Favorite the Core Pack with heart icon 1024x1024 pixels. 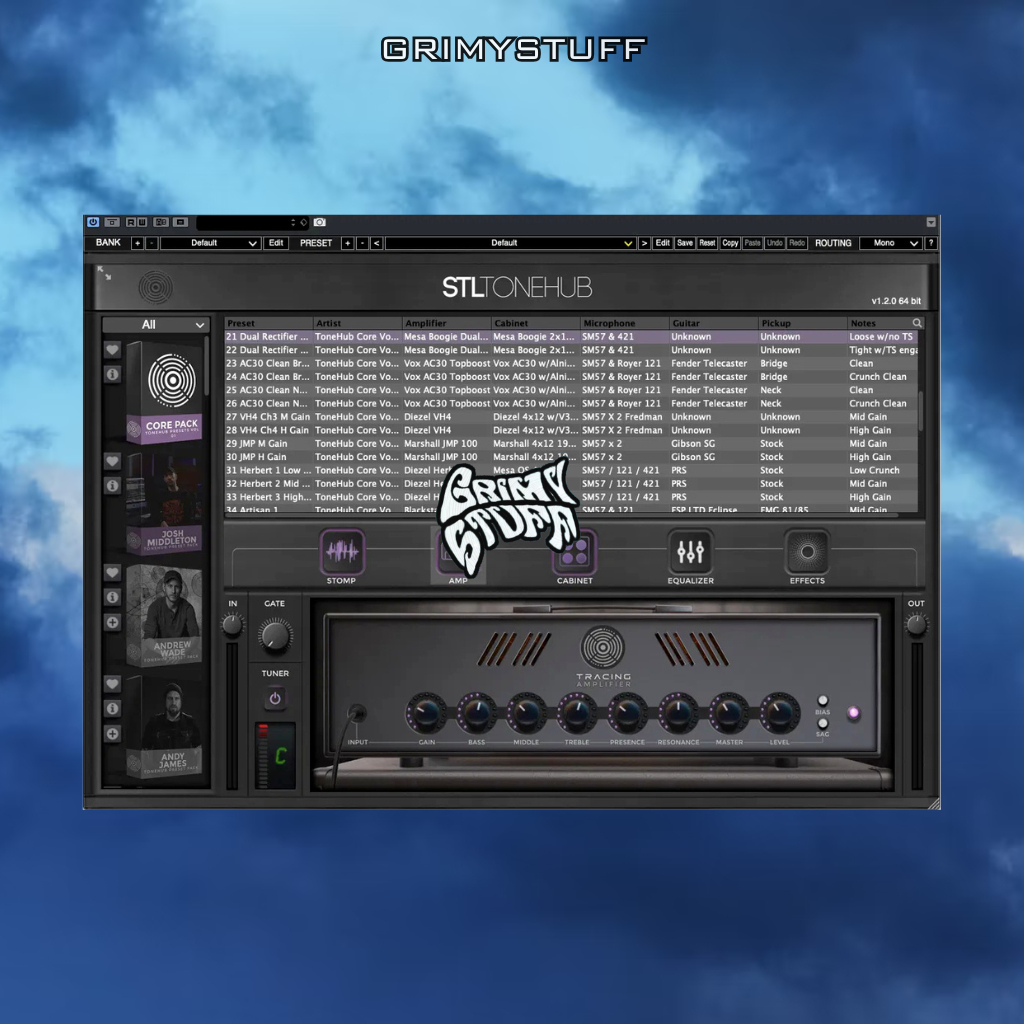112,350
